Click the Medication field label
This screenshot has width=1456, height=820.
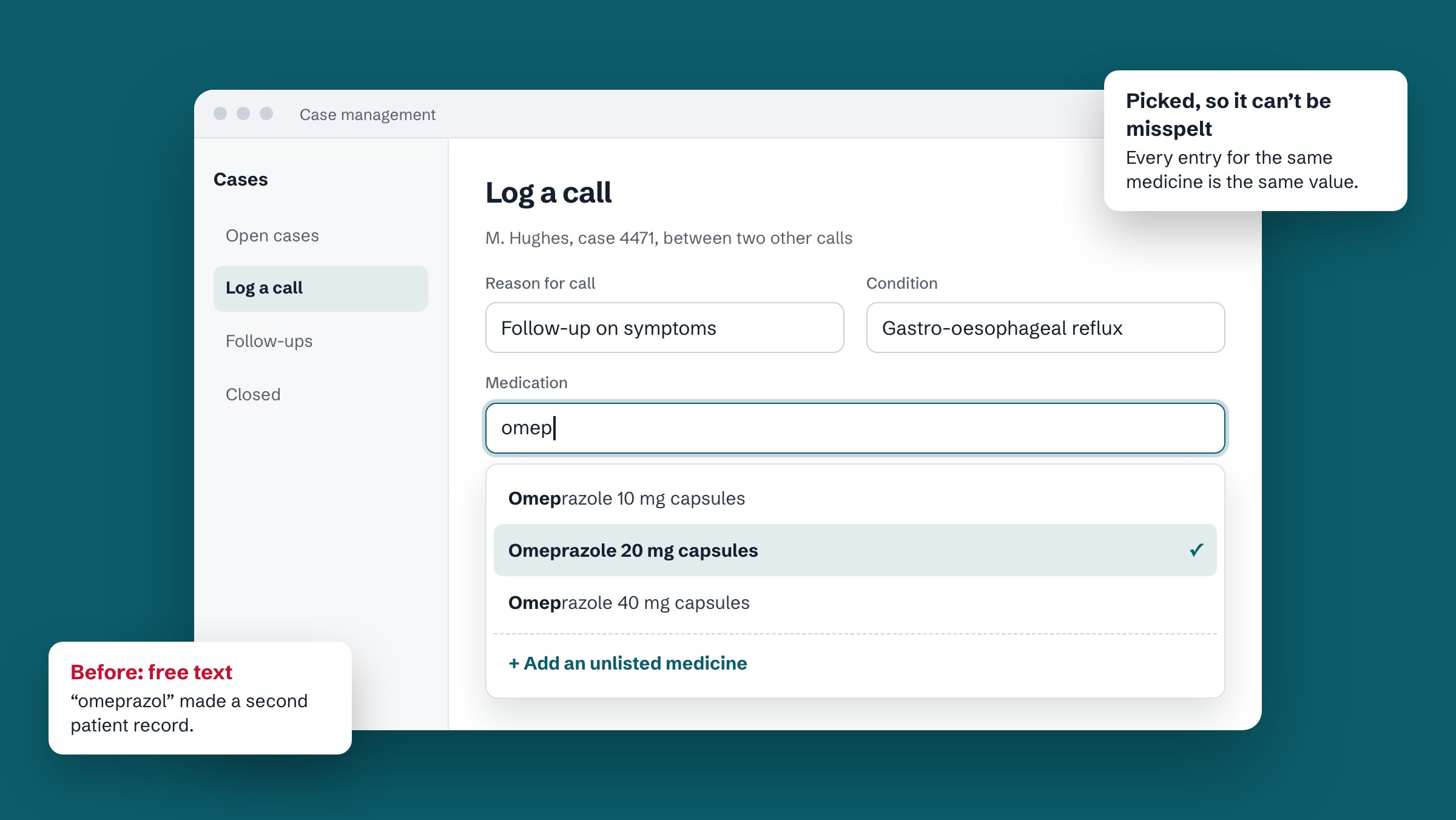coord(527,383)
